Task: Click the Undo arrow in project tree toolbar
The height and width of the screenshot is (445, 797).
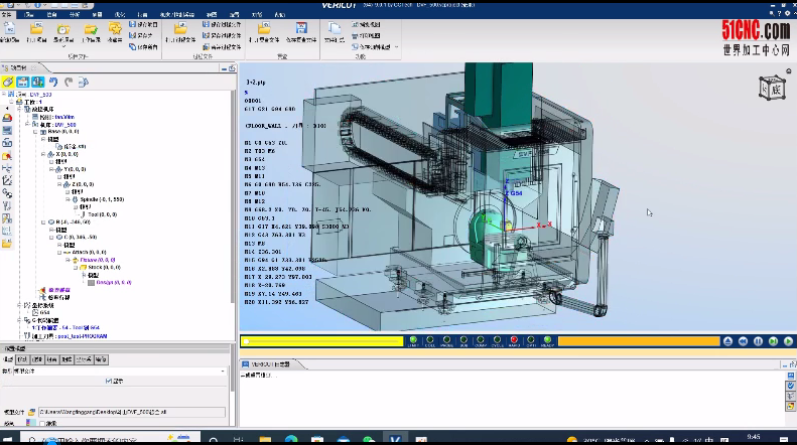Action: click(54, 82)
